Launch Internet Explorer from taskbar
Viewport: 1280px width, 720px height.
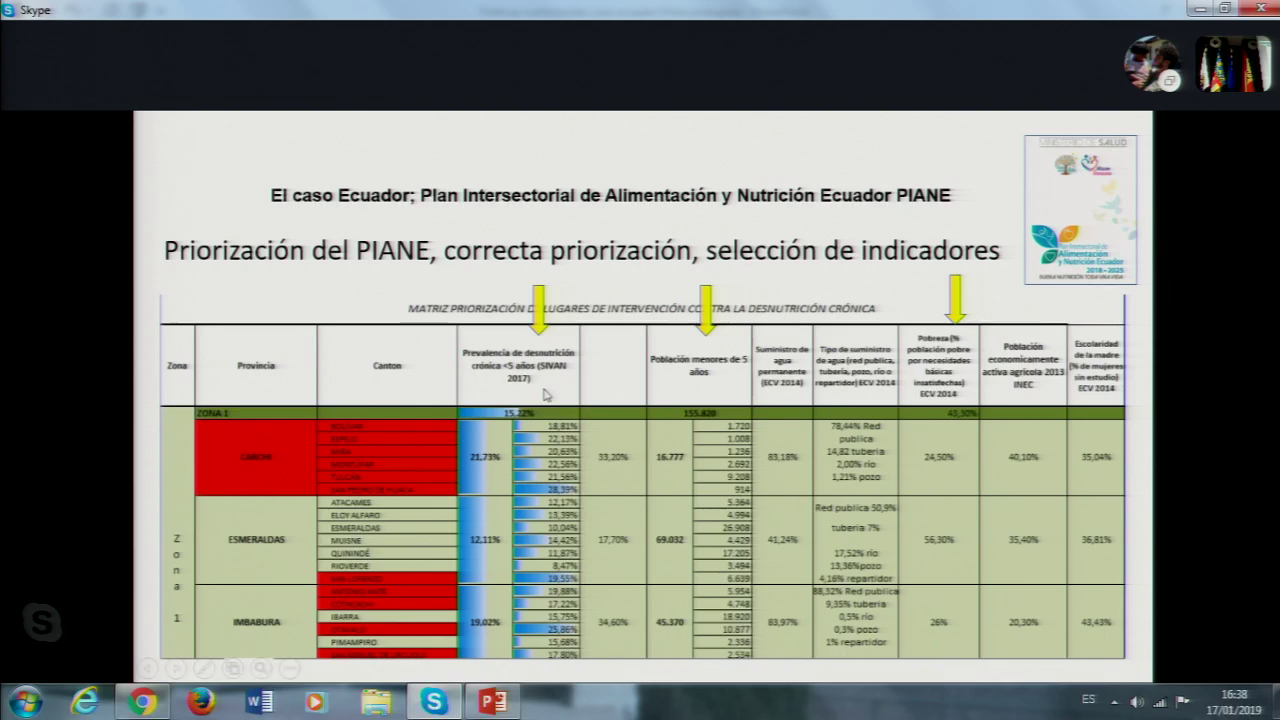coord(84,702)
